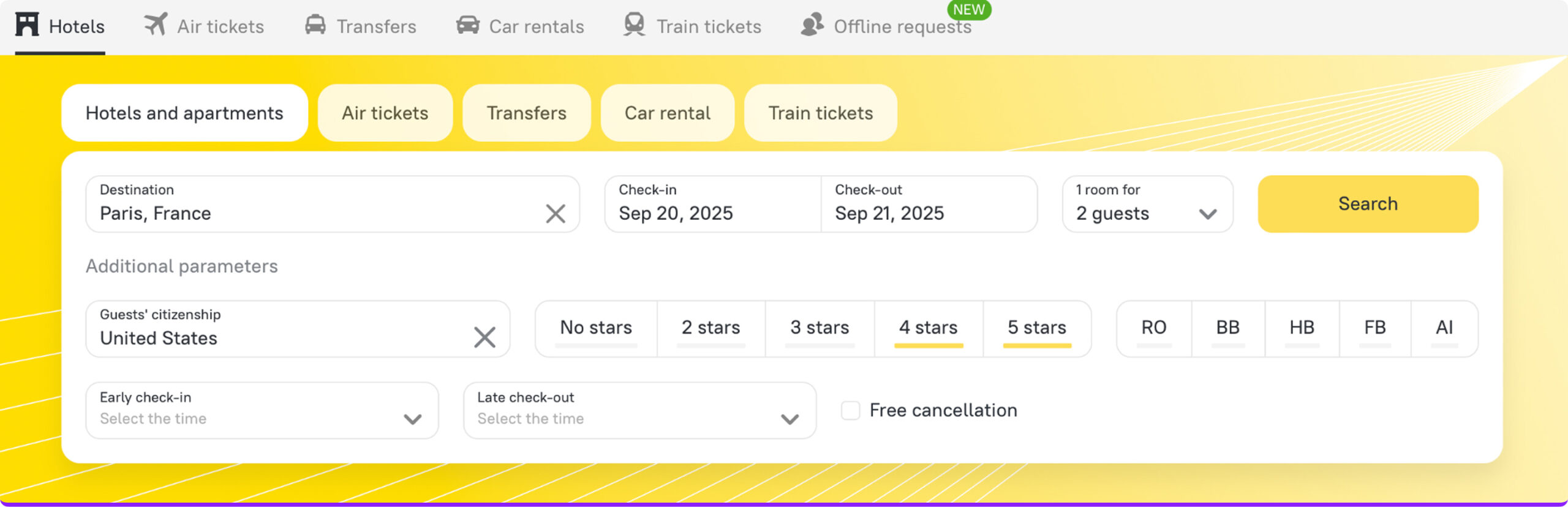Click the airplane icon for Air tickets
This screenshot has width=1568, height=507.
(x=156, y=25)
